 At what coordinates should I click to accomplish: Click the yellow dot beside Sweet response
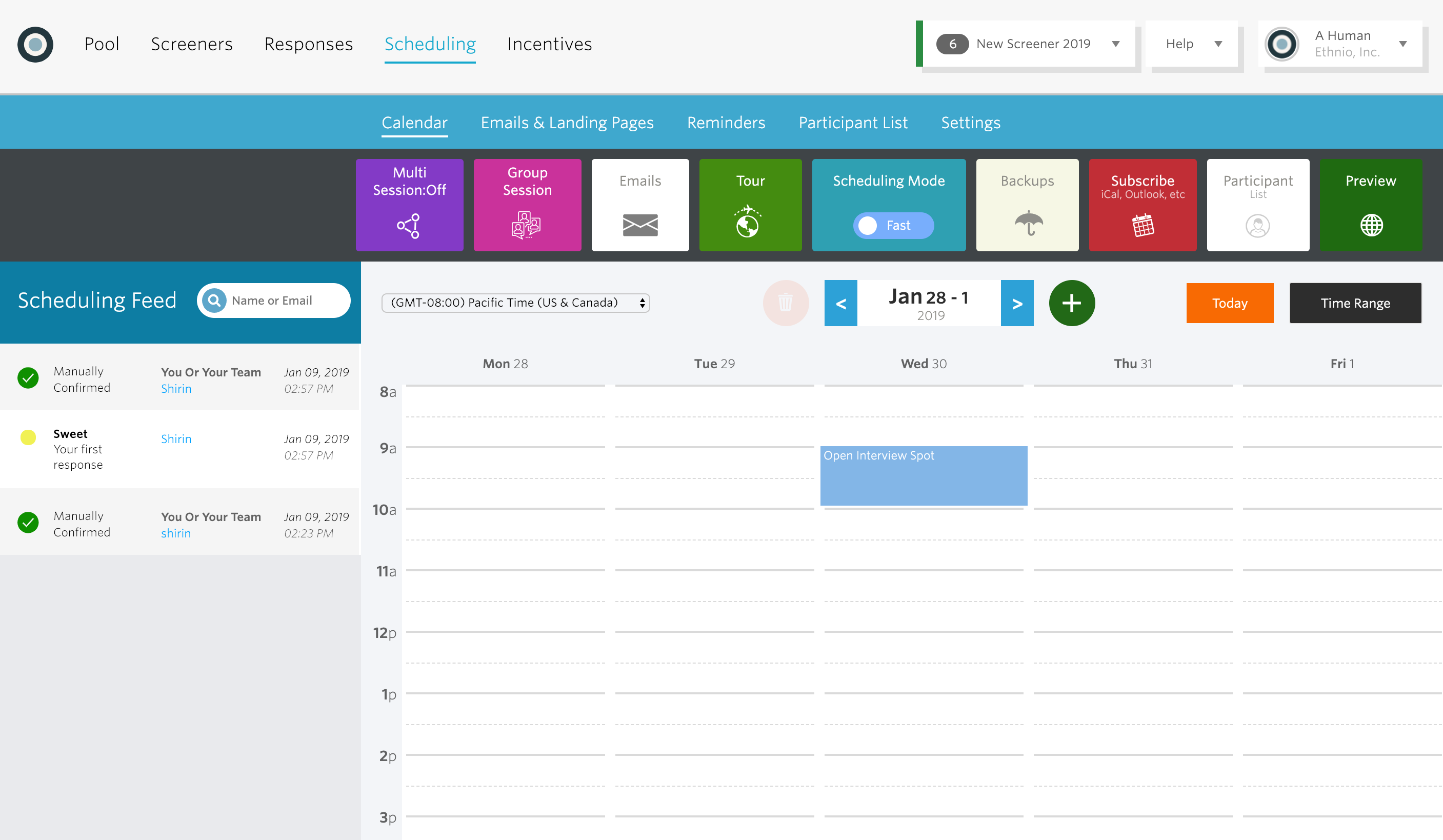28,437
